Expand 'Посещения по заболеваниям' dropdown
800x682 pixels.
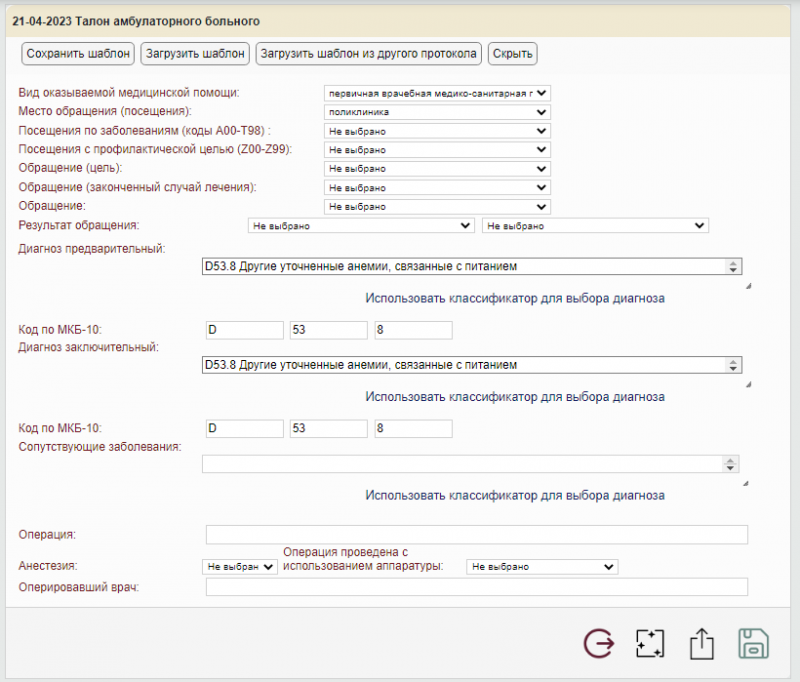[436, 131]
